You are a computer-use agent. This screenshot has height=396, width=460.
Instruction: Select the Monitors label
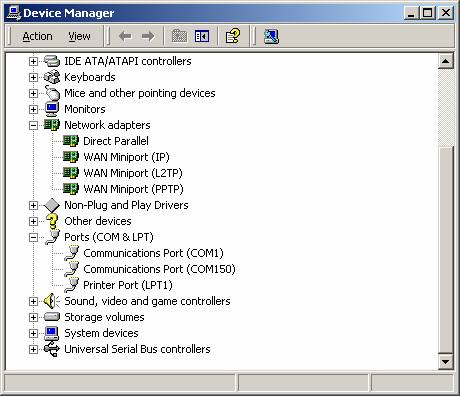tap(85, 109)
